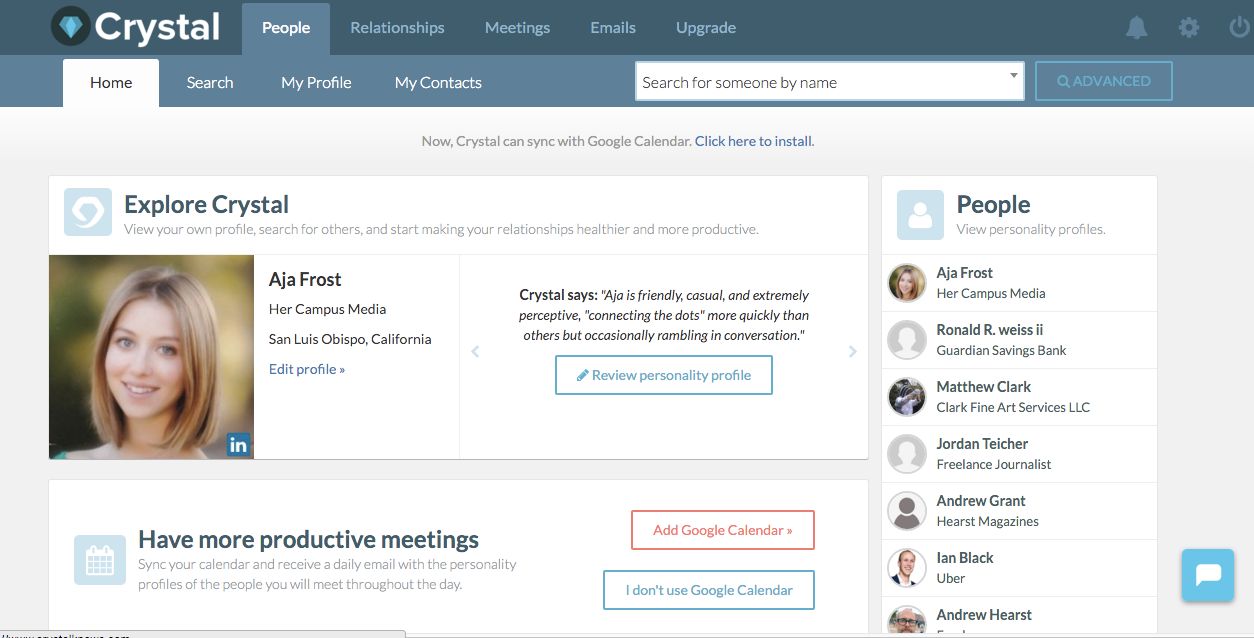Expand the name search dropdown arrow
The width and height of the screenshot is (1254, 638).
(1013, 75)
